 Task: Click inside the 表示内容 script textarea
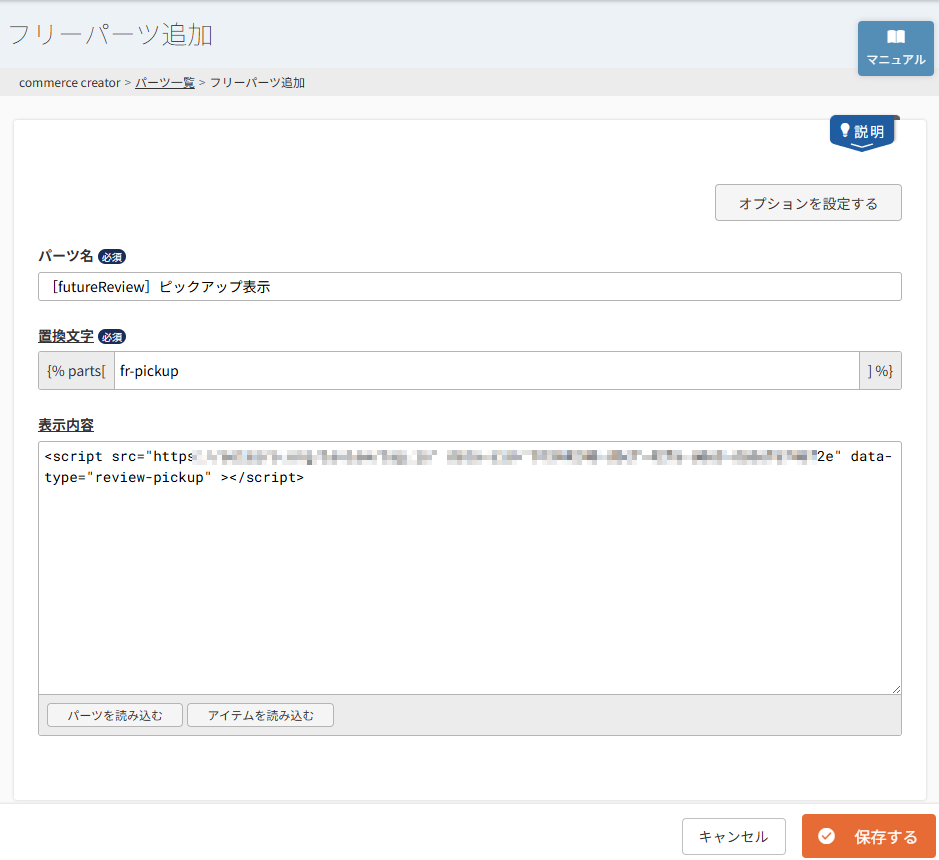click(470, 568)
